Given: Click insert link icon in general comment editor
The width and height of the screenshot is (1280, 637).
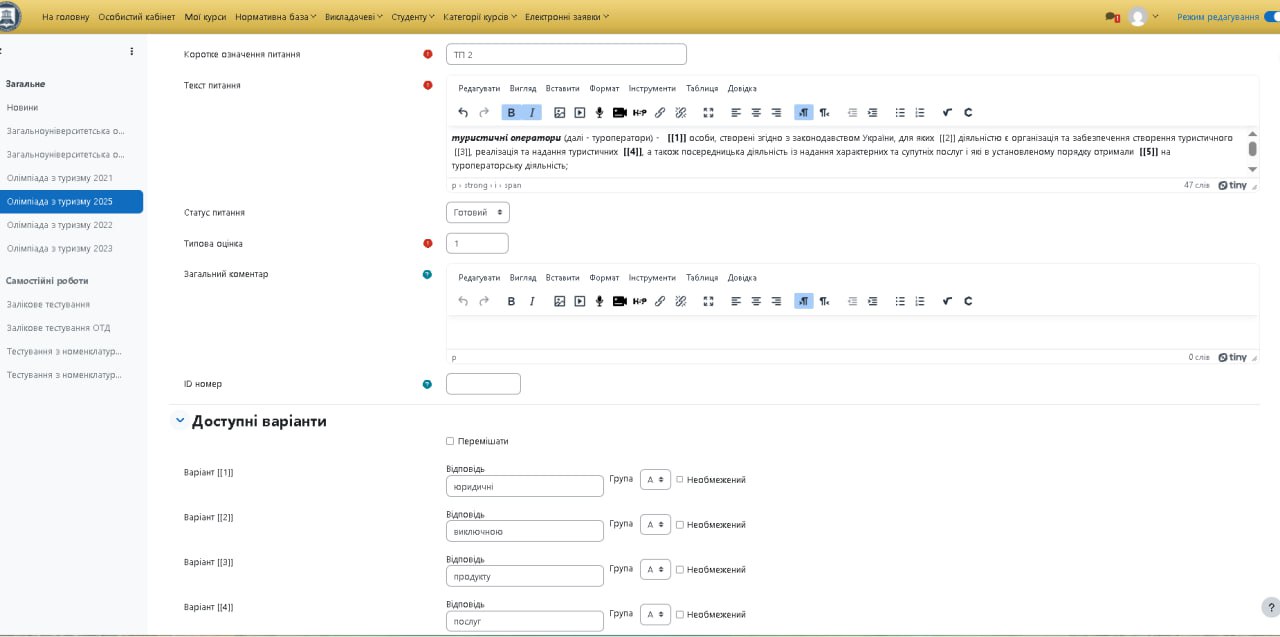Looking at the screenshot, I should (660, 301).
